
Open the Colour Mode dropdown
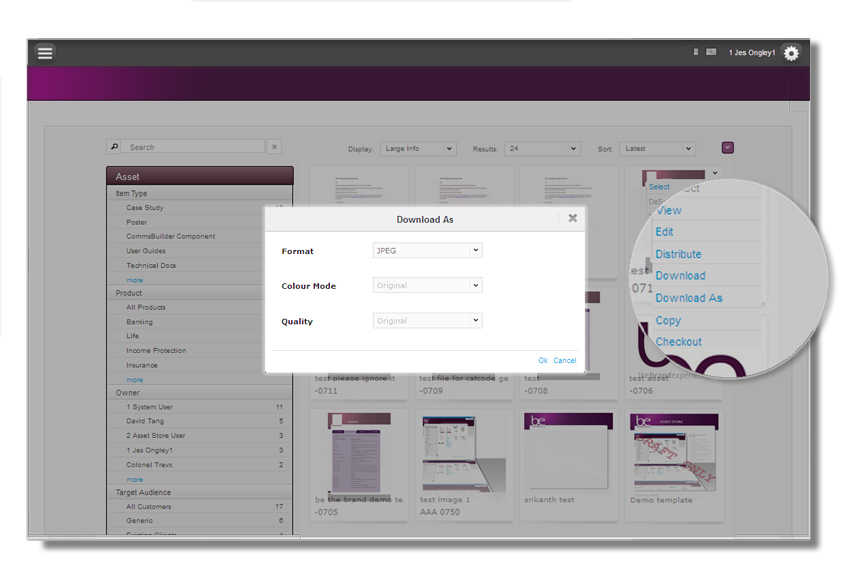tap(427, 285)
